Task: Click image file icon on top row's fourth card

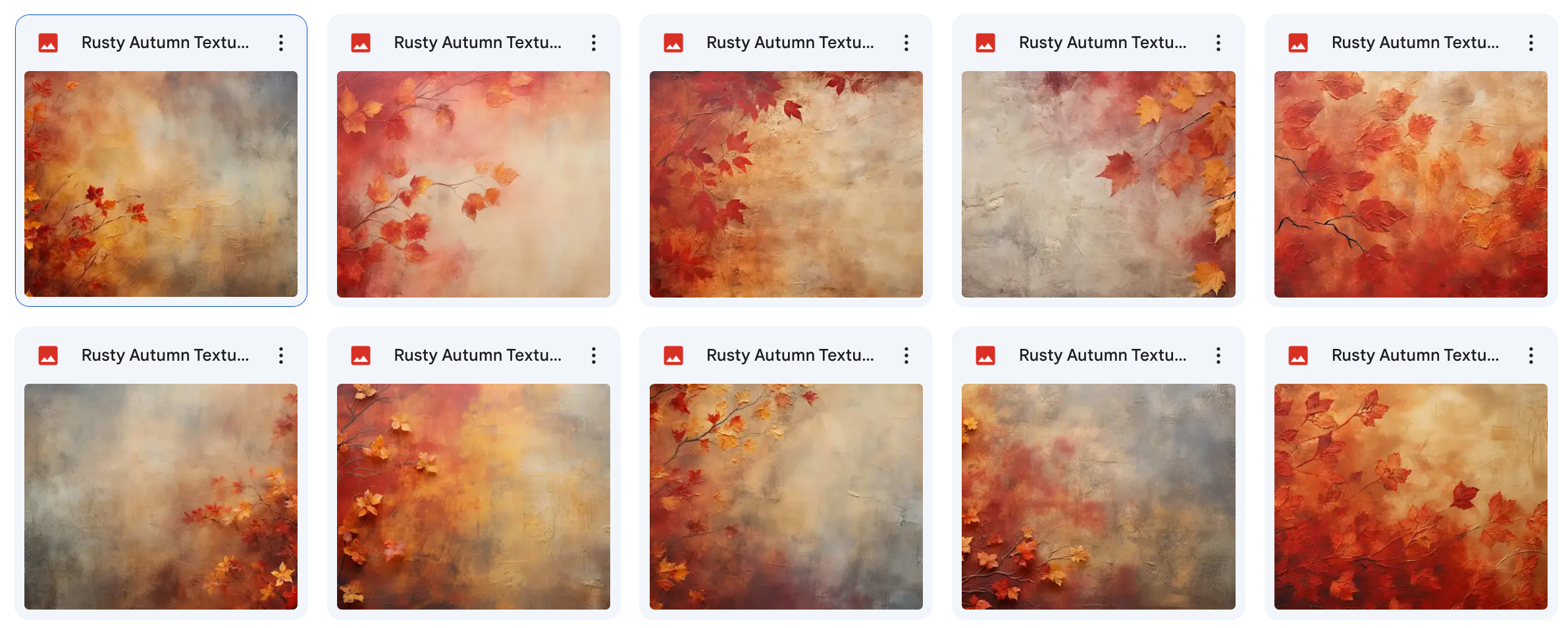Action: click(x=985, y=43)
